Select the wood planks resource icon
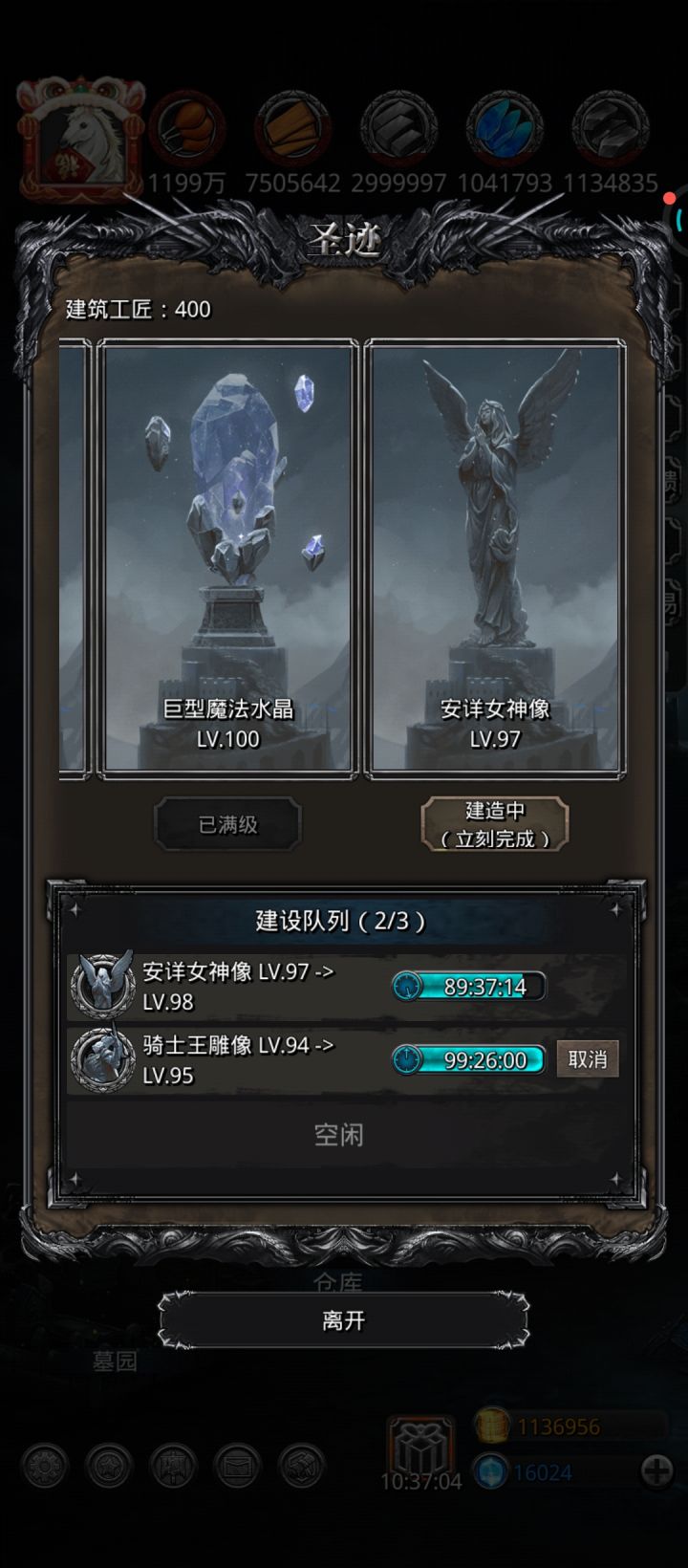Screen dimensions: 688x1568 pyautogui.click(x=291, y=128)
